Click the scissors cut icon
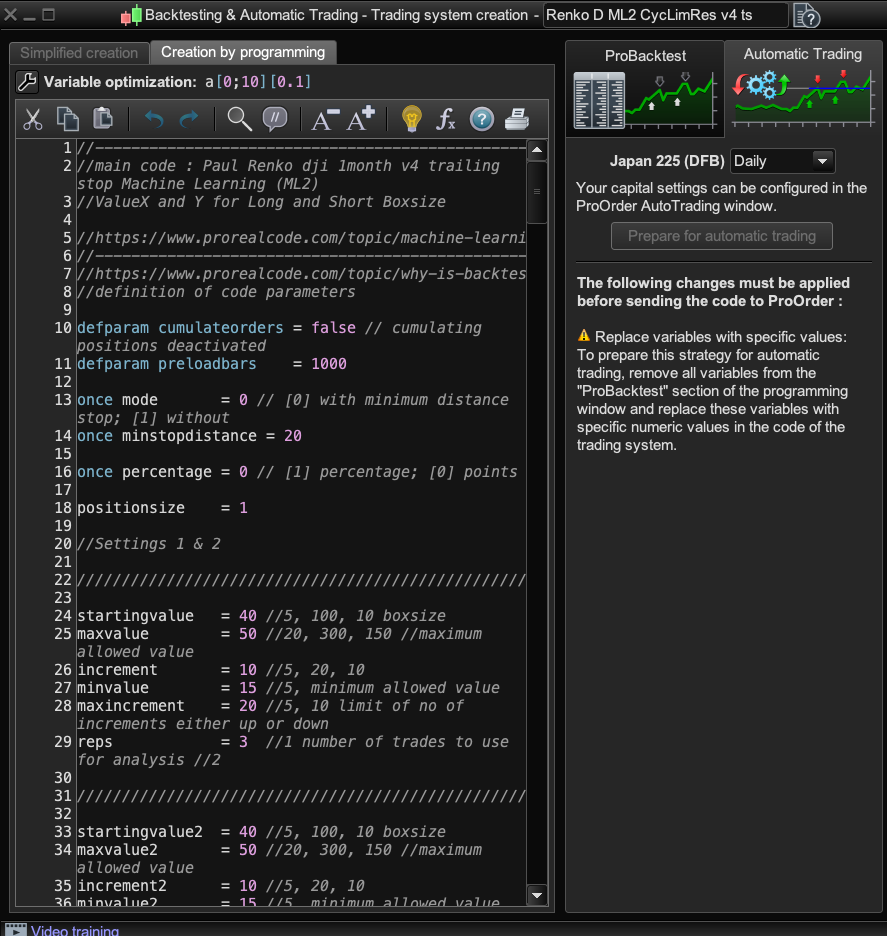This screenshot has height=936, width=887. tap(33, 119)
